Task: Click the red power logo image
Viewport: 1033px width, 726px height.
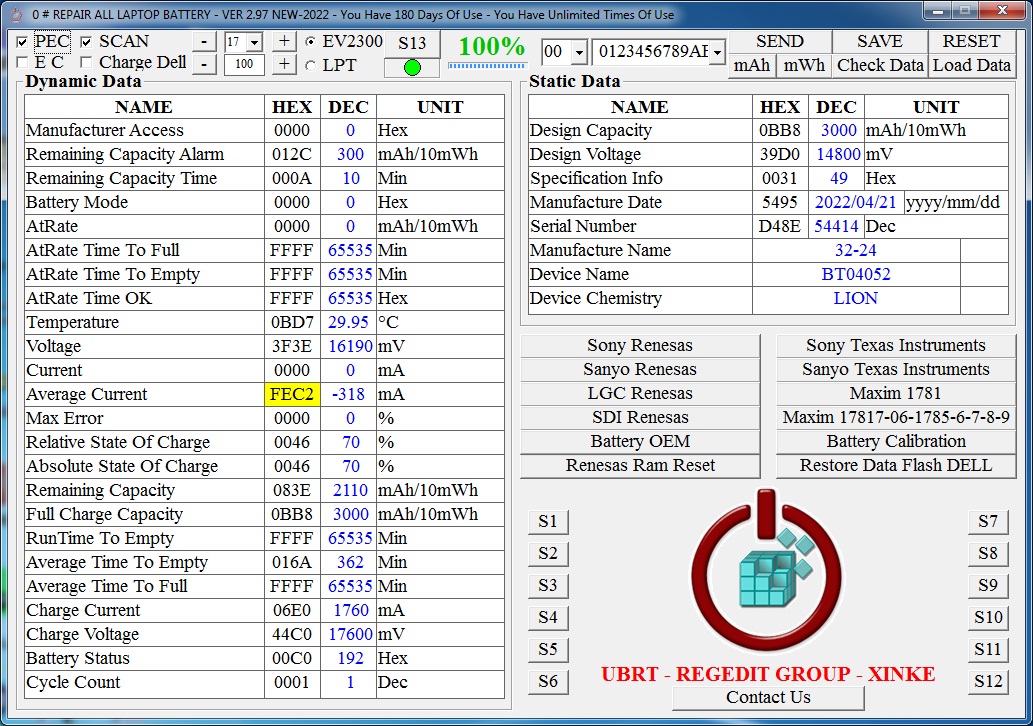Action: (766, 571)
